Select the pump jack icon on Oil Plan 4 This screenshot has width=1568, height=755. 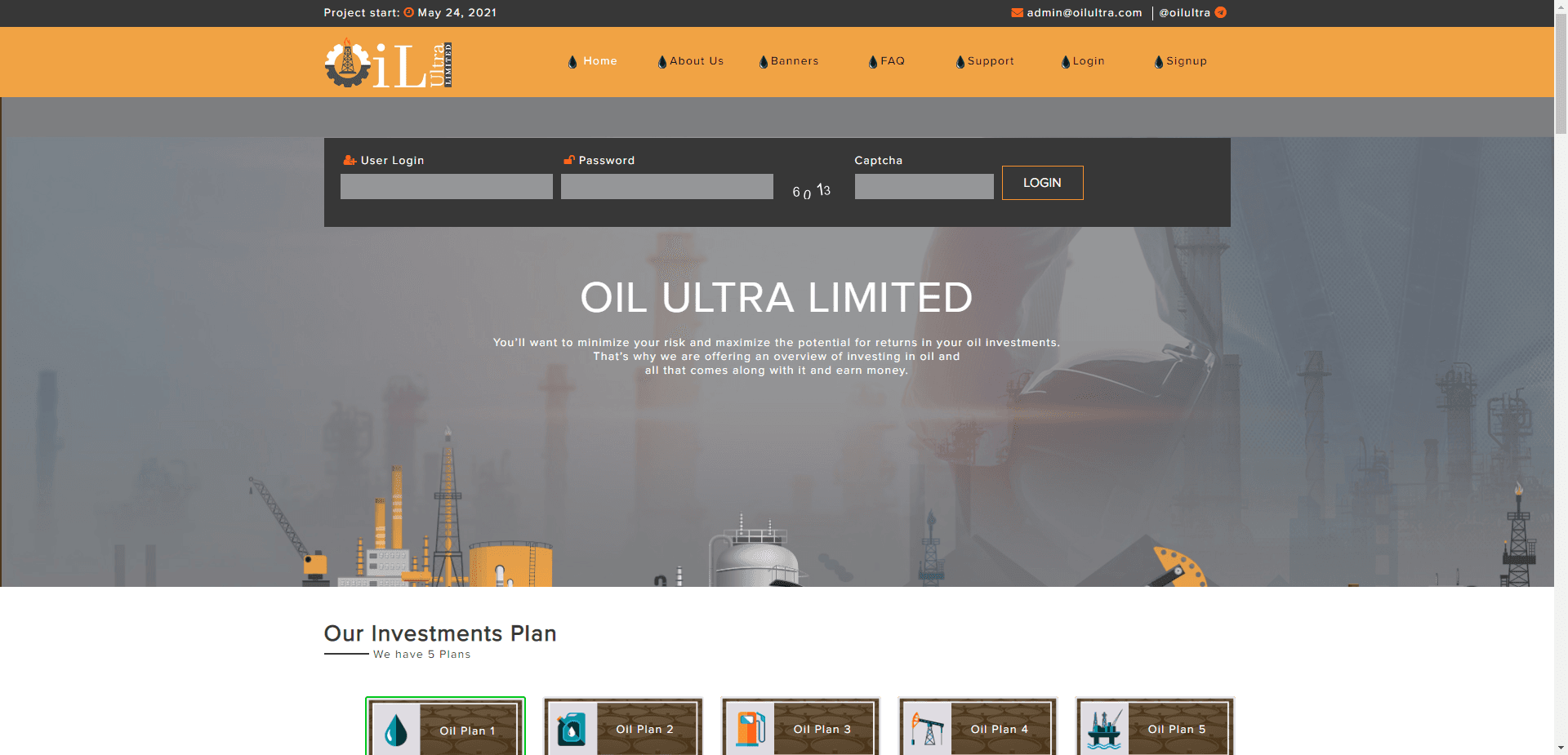928,729
